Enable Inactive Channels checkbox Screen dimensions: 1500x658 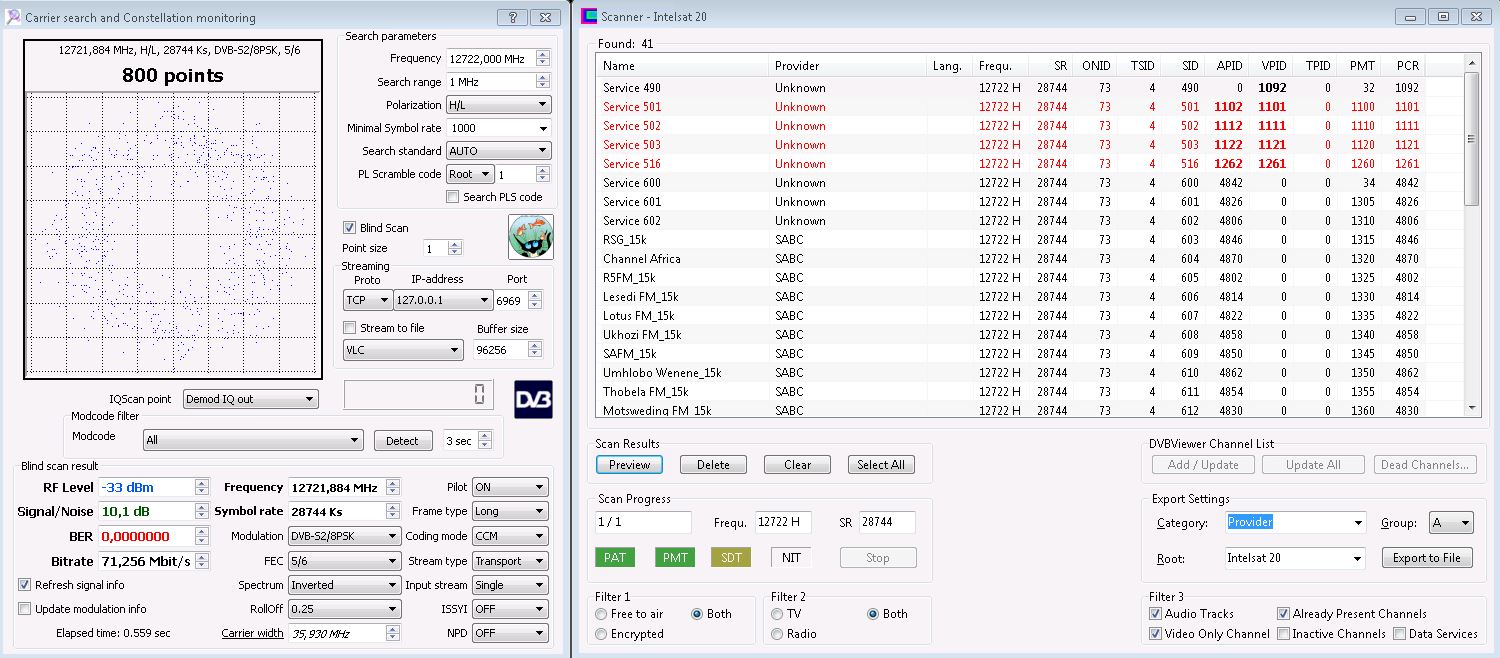pyautogui.click(x=1283, y=634)
